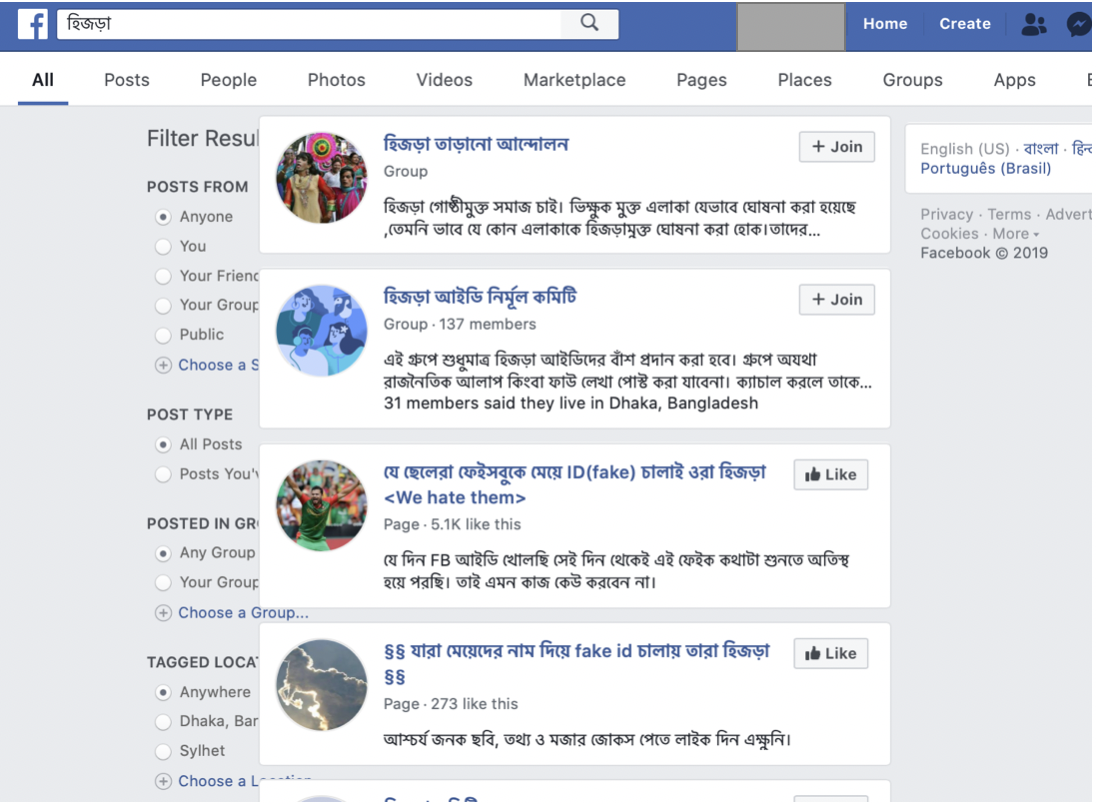Open the fake id page title with §§
Image resolution: width=1096 pixels, height=804 pixels.
click(577, 663)
